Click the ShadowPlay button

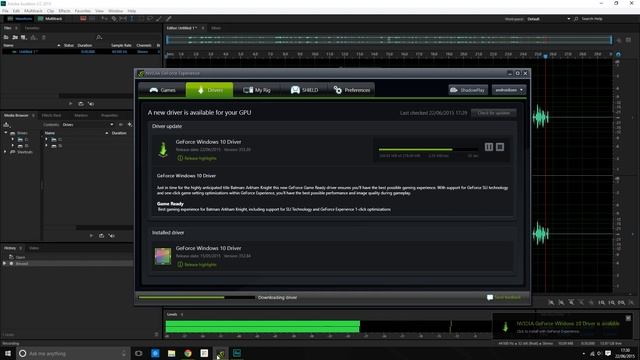pyautogui.click(x=468, y=90)
